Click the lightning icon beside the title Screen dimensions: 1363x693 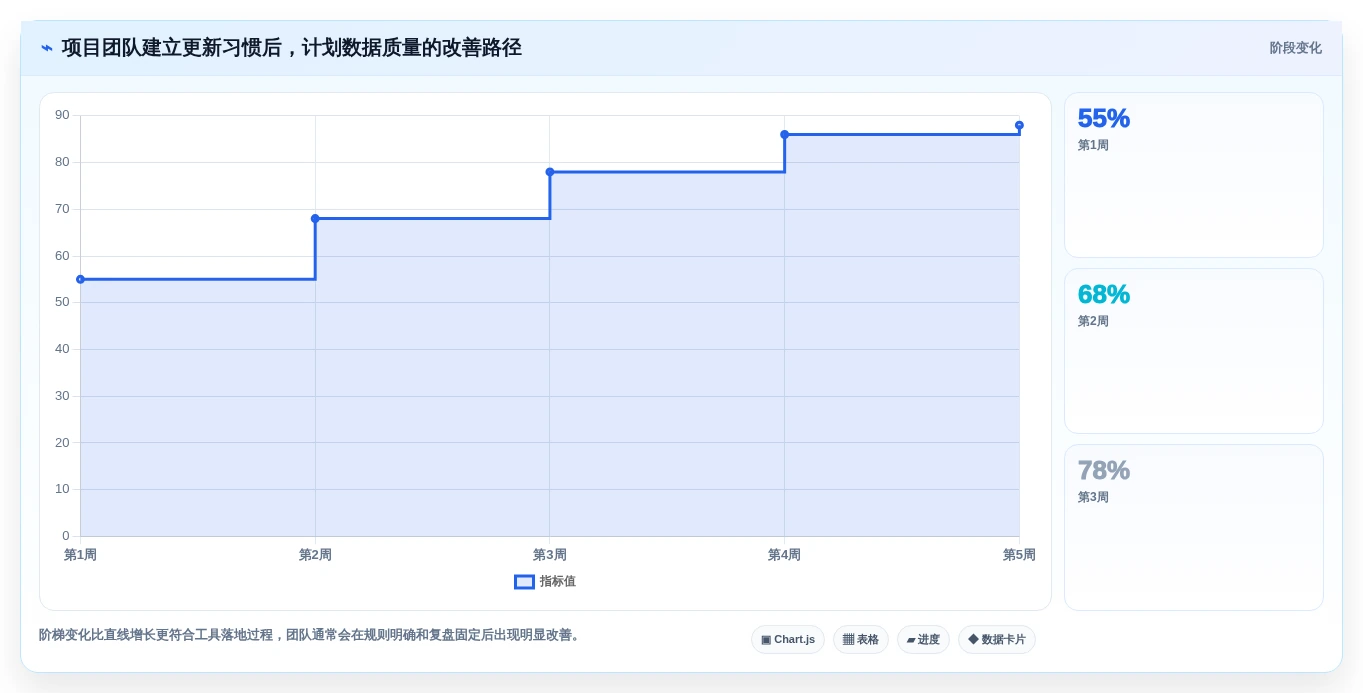(x=47, y=48)
